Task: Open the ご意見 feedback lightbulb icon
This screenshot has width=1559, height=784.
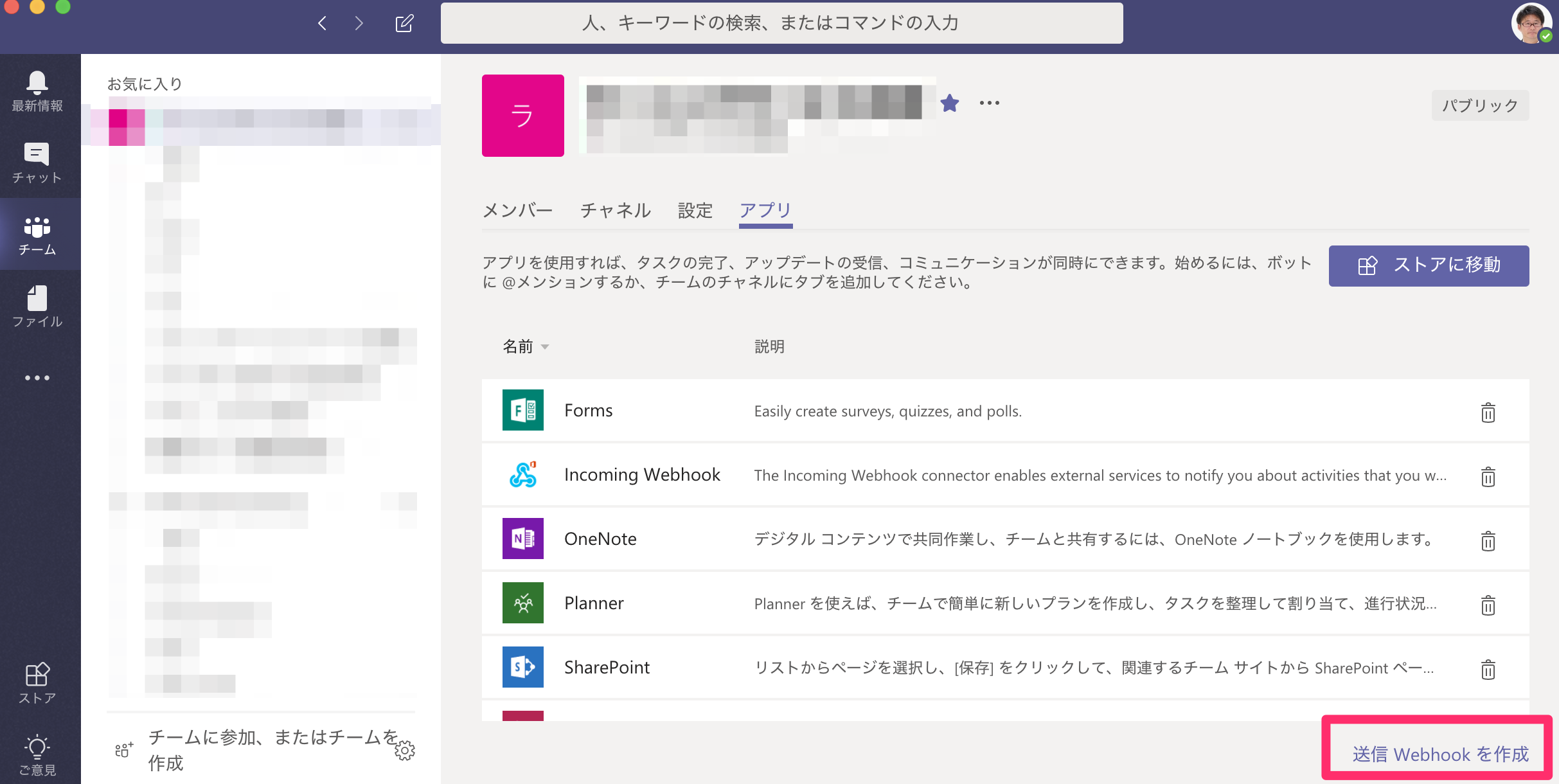Action: tap(37, 747)
